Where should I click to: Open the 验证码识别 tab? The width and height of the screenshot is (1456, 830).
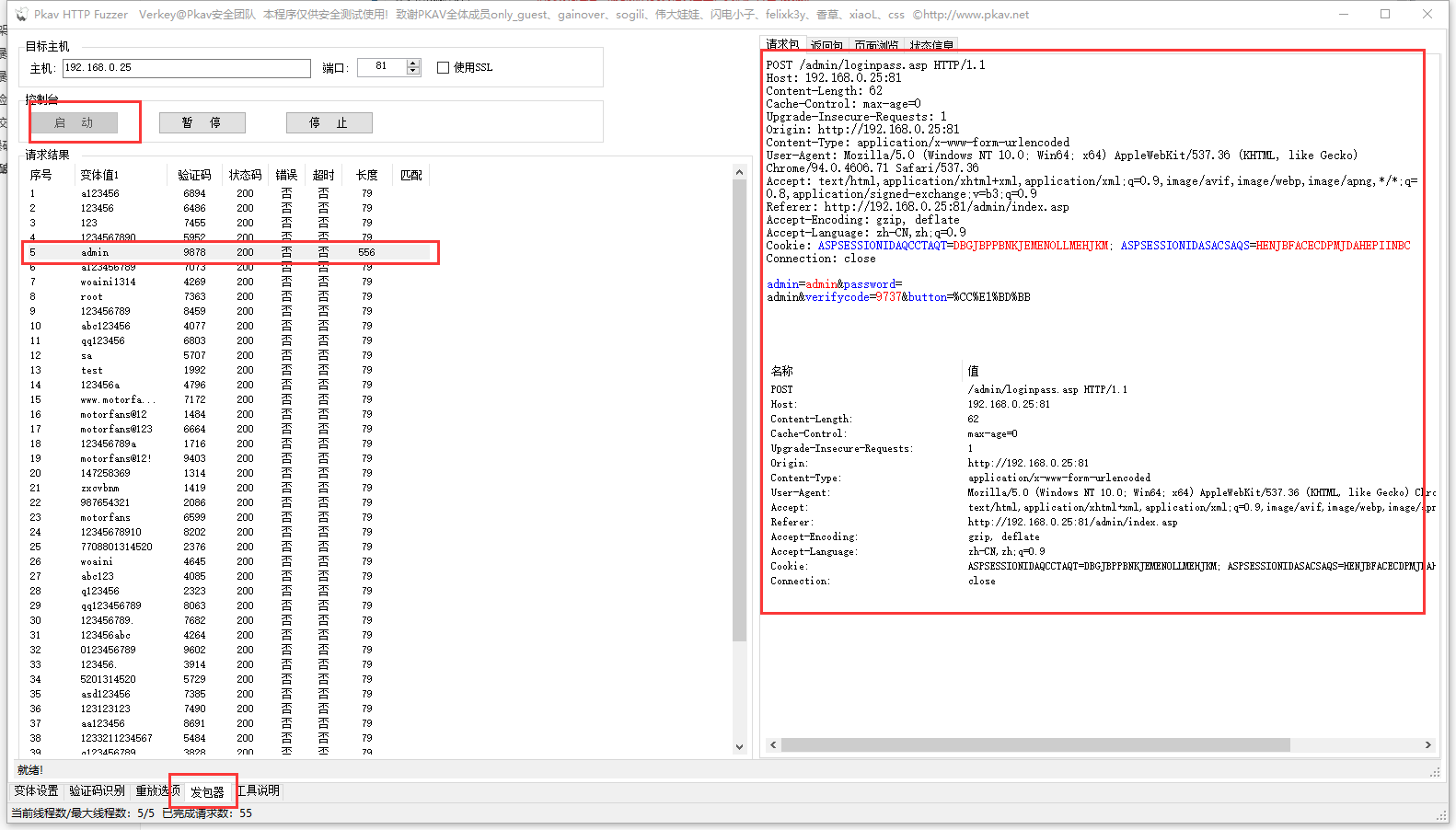pyautogui.click(x=97, y=790)
